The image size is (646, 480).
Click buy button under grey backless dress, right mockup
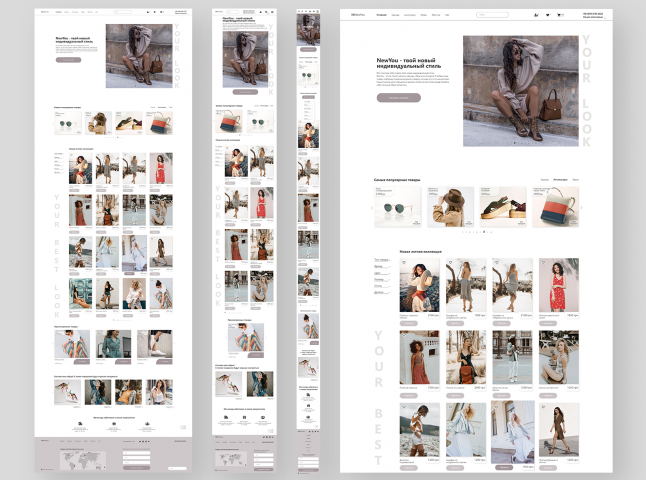tap(455, 323)
